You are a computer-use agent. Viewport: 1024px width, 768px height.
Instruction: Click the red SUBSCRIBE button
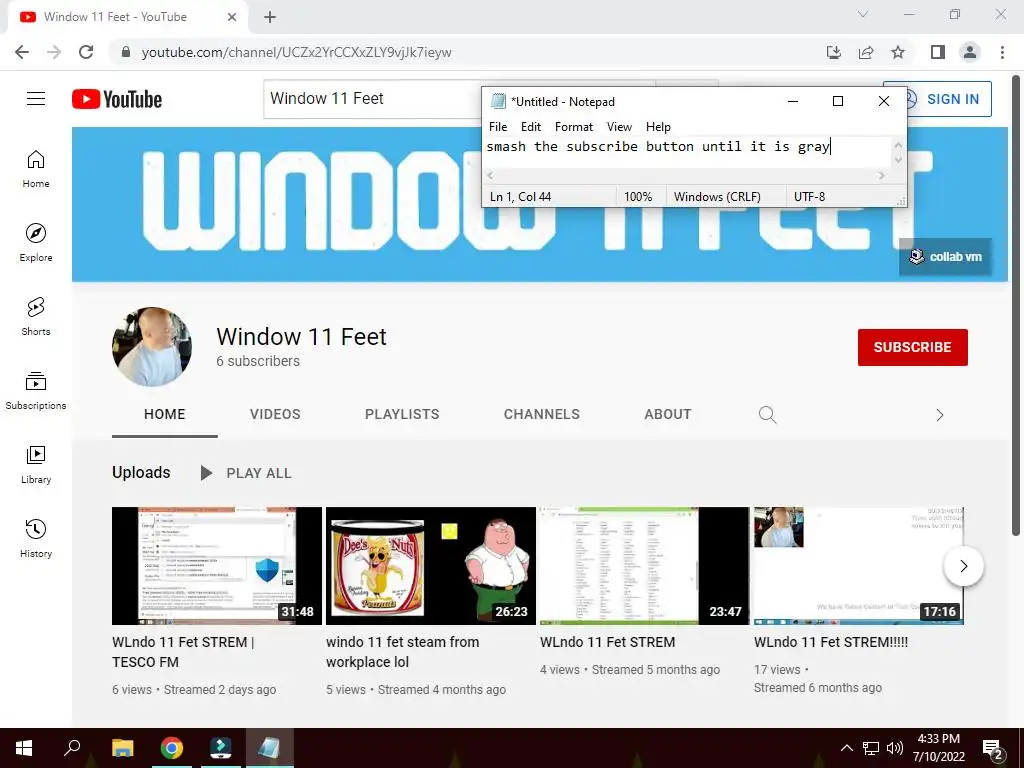point(912,347)
